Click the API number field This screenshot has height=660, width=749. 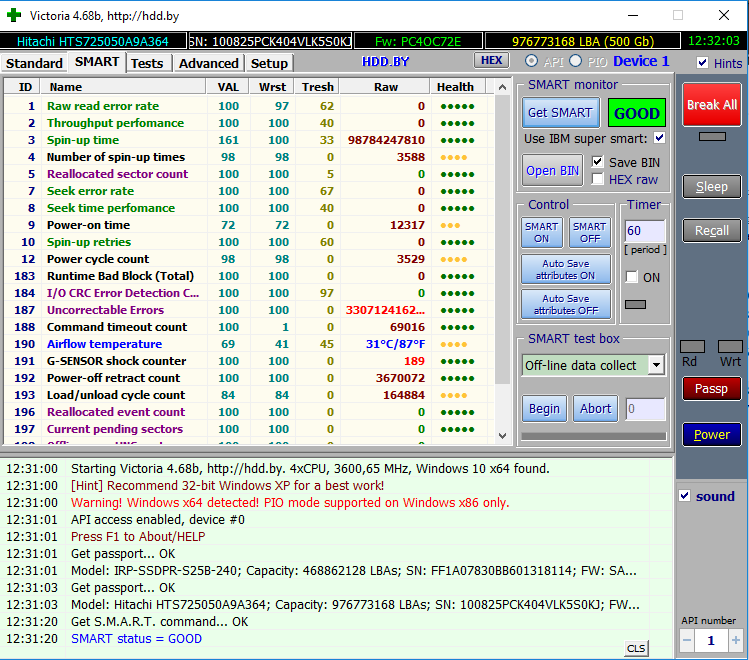[x=711, y=640]
